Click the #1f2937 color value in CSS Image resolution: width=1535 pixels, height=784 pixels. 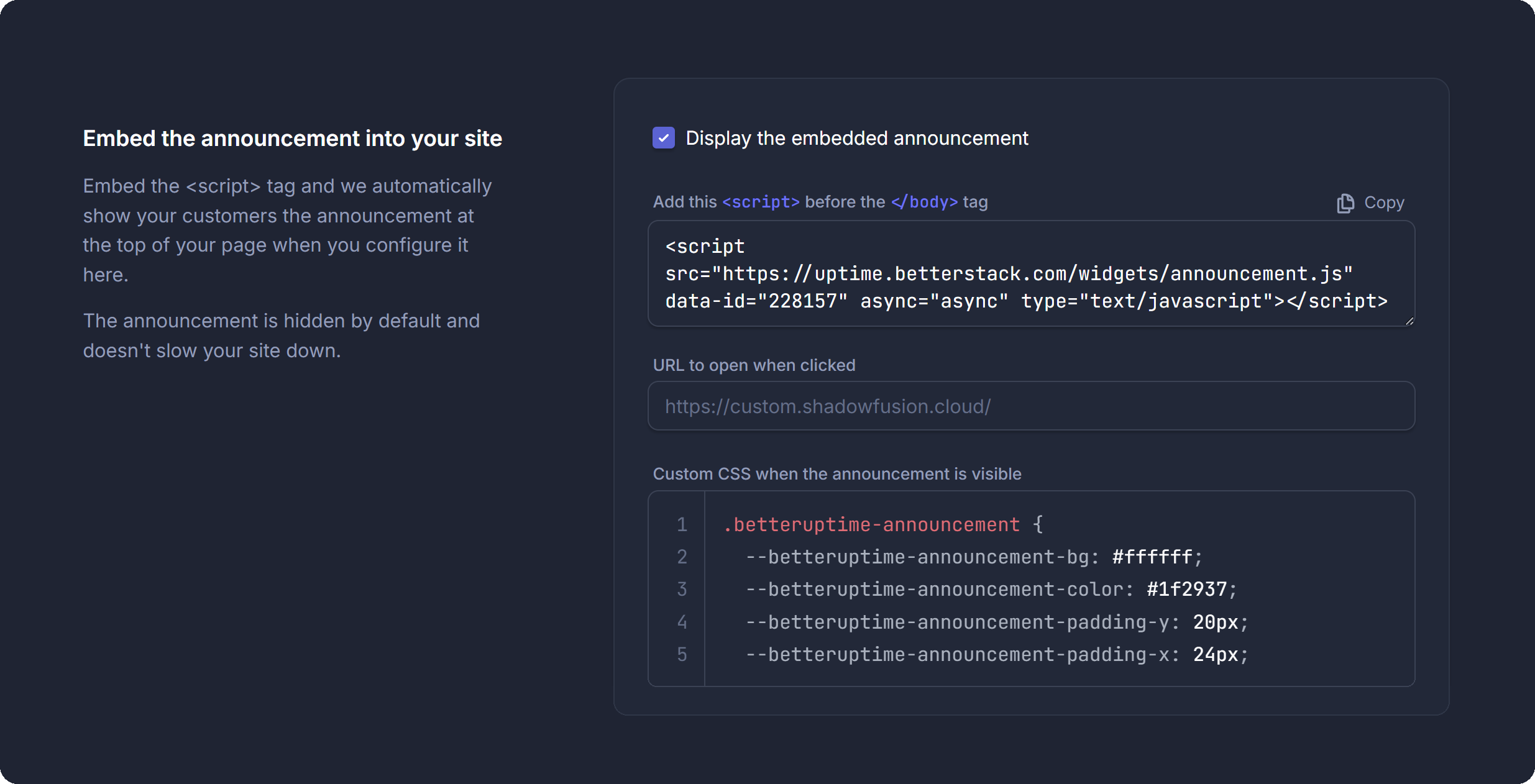(x=1186, y=589)
